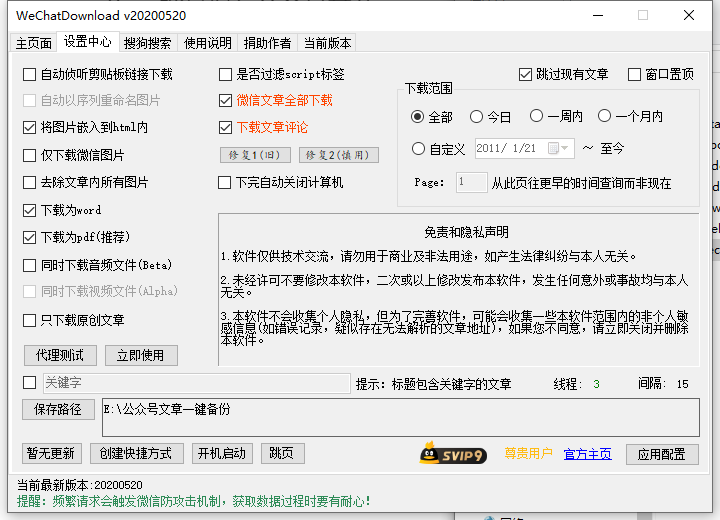Viewport: 720px width, 520px height.
Task: Uncheck 将图片嵌入到html内
Action: pyautogui.click(x=29, y=127)
